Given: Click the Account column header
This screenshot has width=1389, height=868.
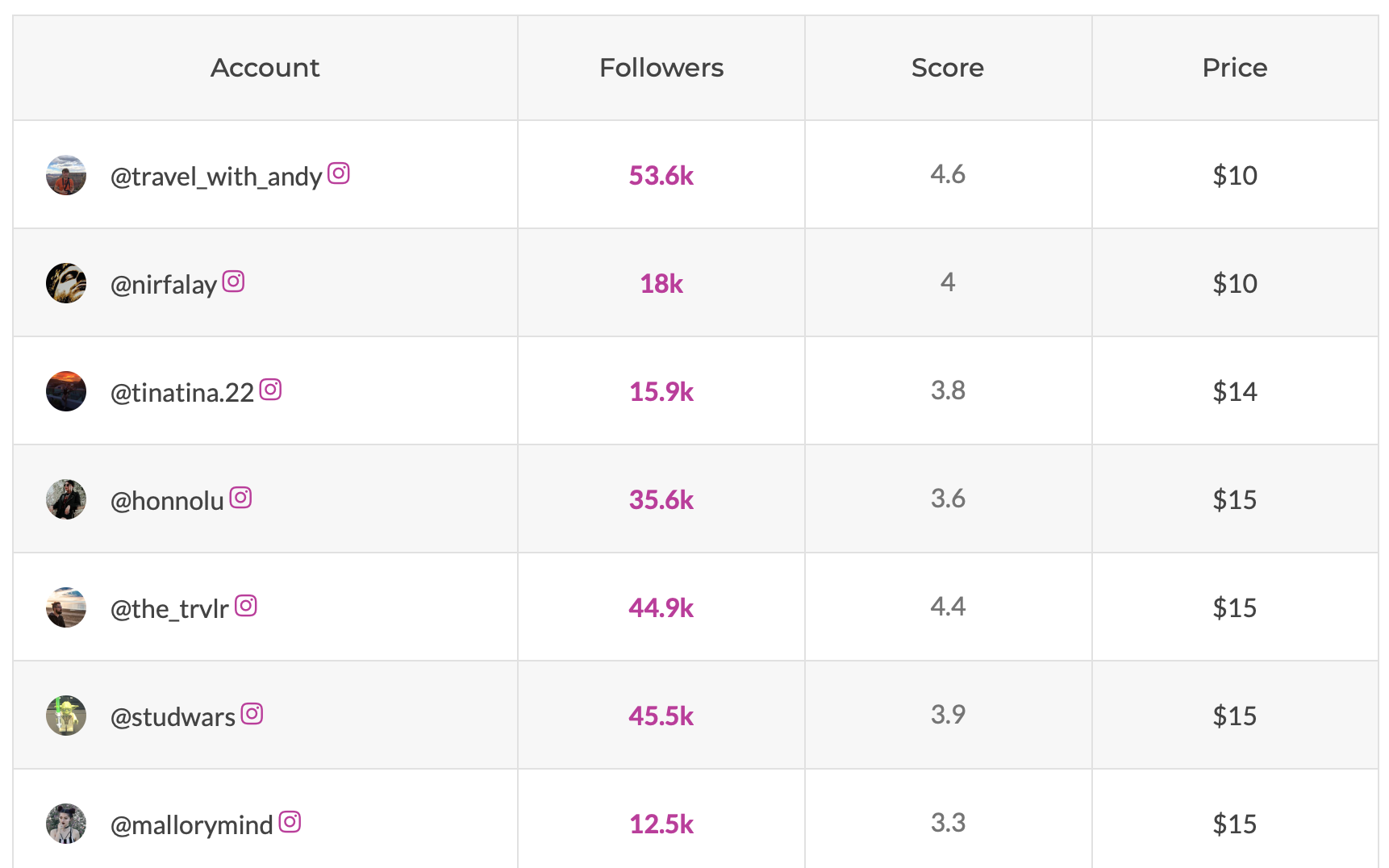Looking at the screenshot, I should (x=265, y=68).
